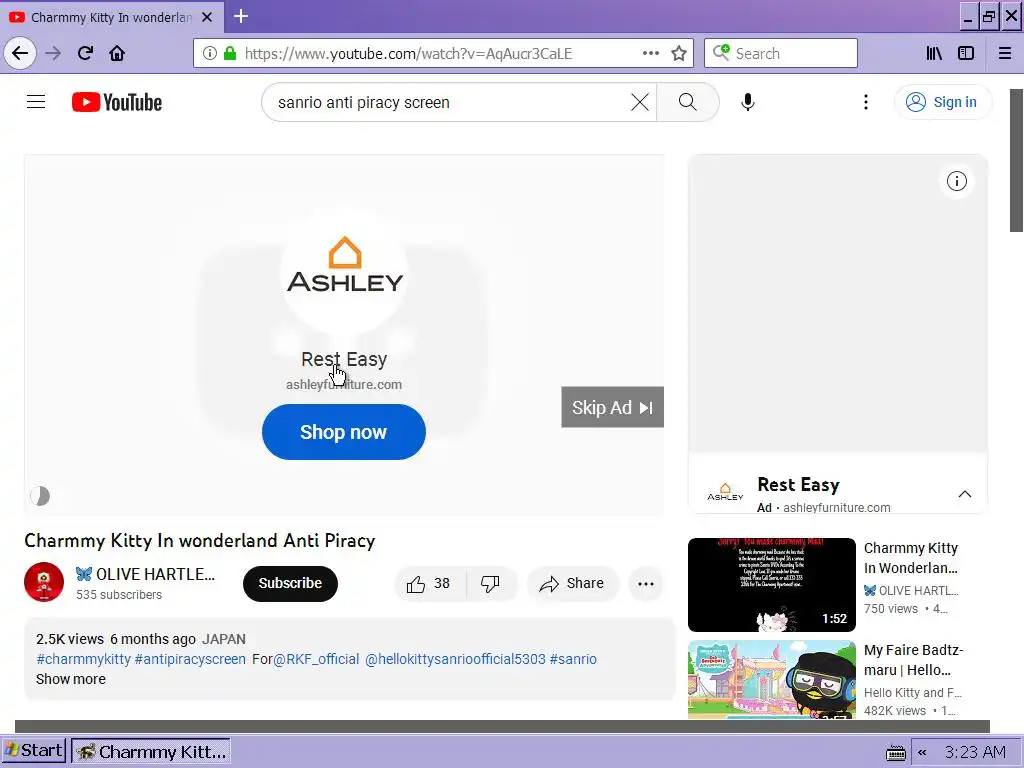Clear the YouTube search query
Viewport: 1024px width, 768px height.
pyautogui.click(x=640, y=102)
